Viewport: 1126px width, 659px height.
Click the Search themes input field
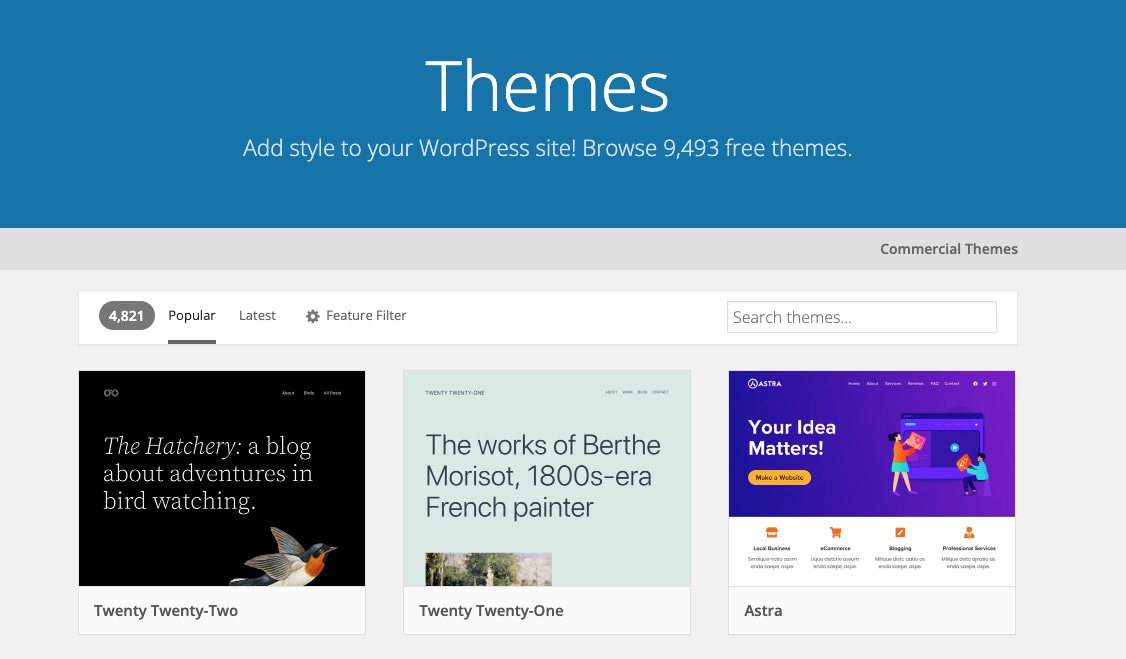tap(861, 316)
